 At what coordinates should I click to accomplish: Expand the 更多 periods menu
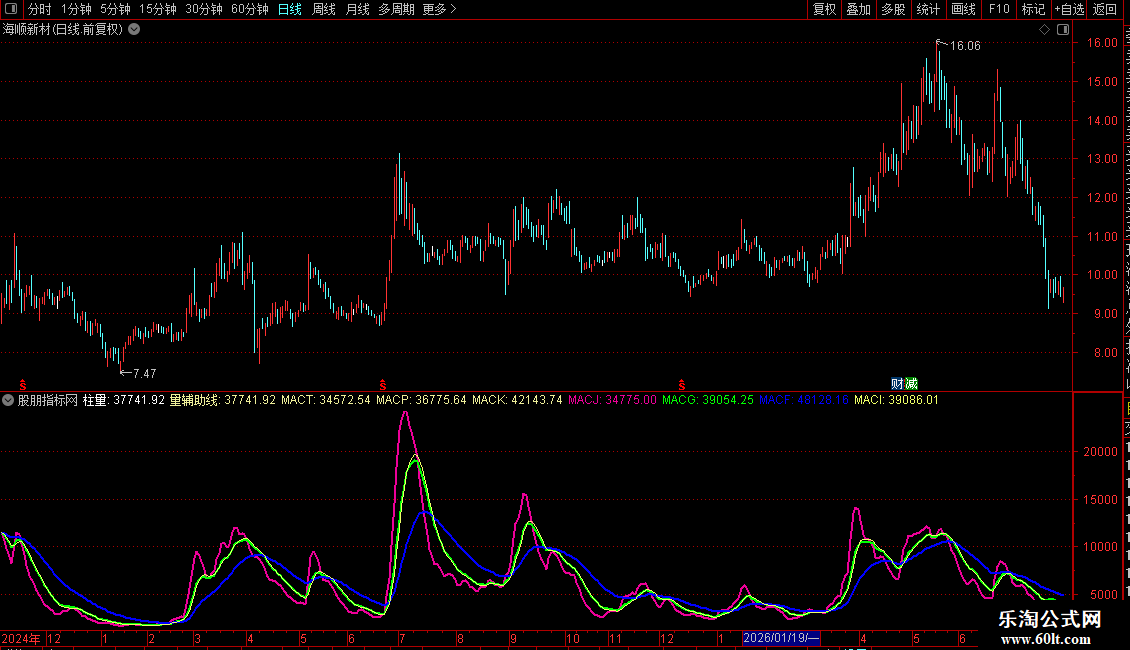coord(439,9)
